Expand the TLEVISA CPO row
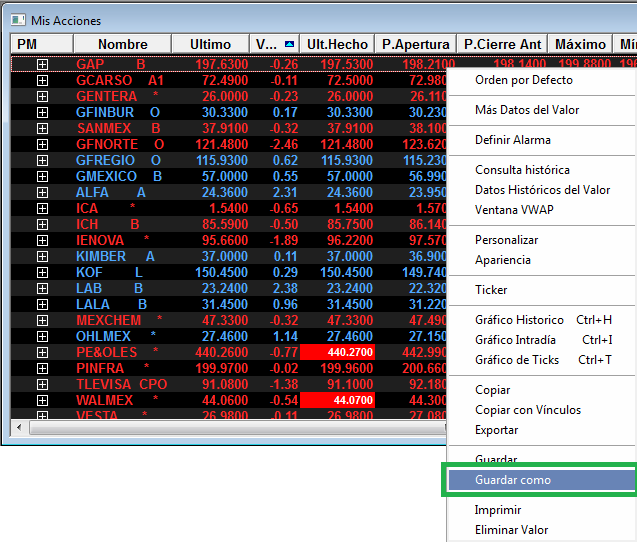This screenshot has width=637, height=547. tap(42, 384)
